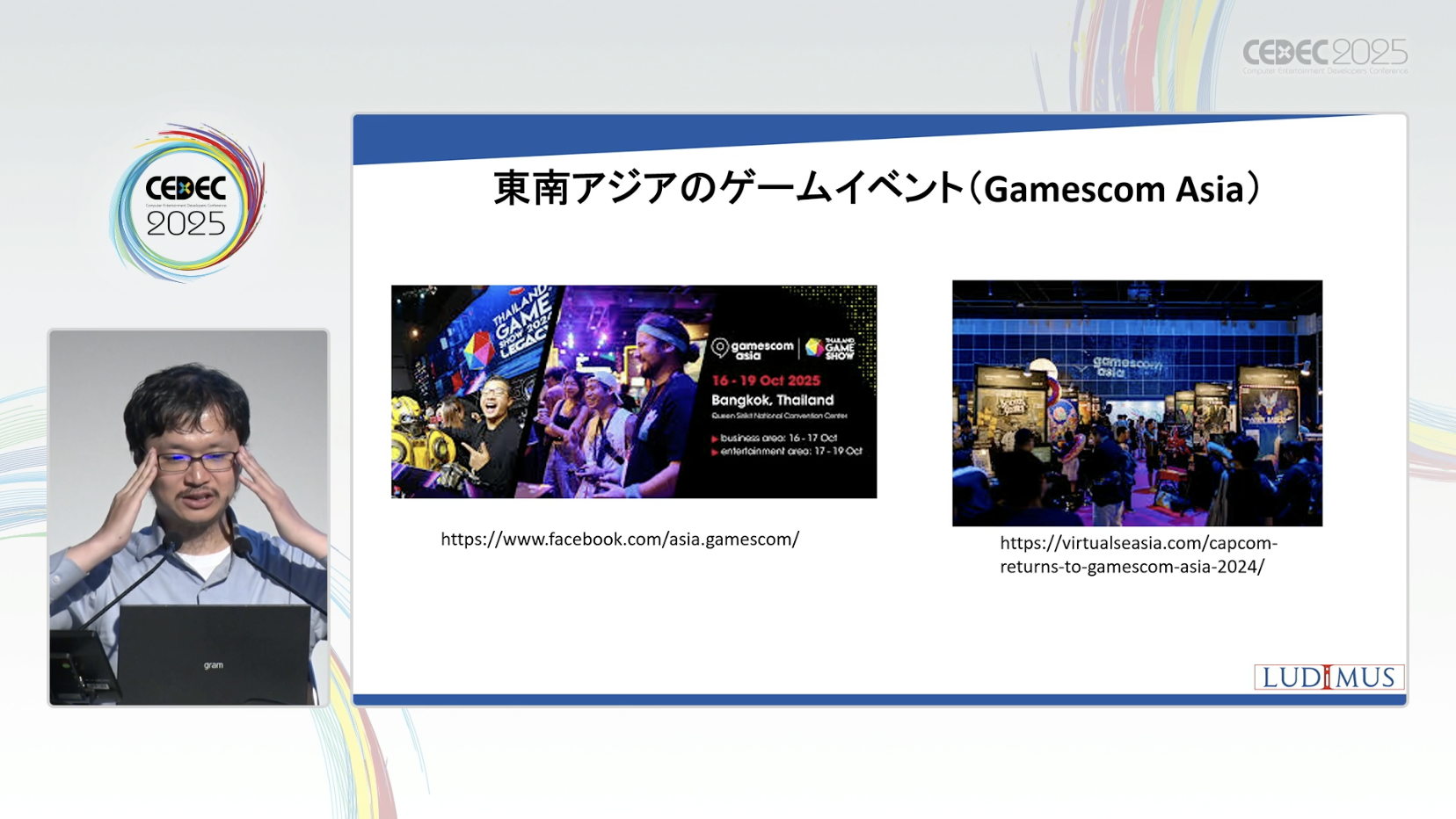Click the red arrow beside business area
This screenshot has width=1456, height=819.
coord(715,438)
